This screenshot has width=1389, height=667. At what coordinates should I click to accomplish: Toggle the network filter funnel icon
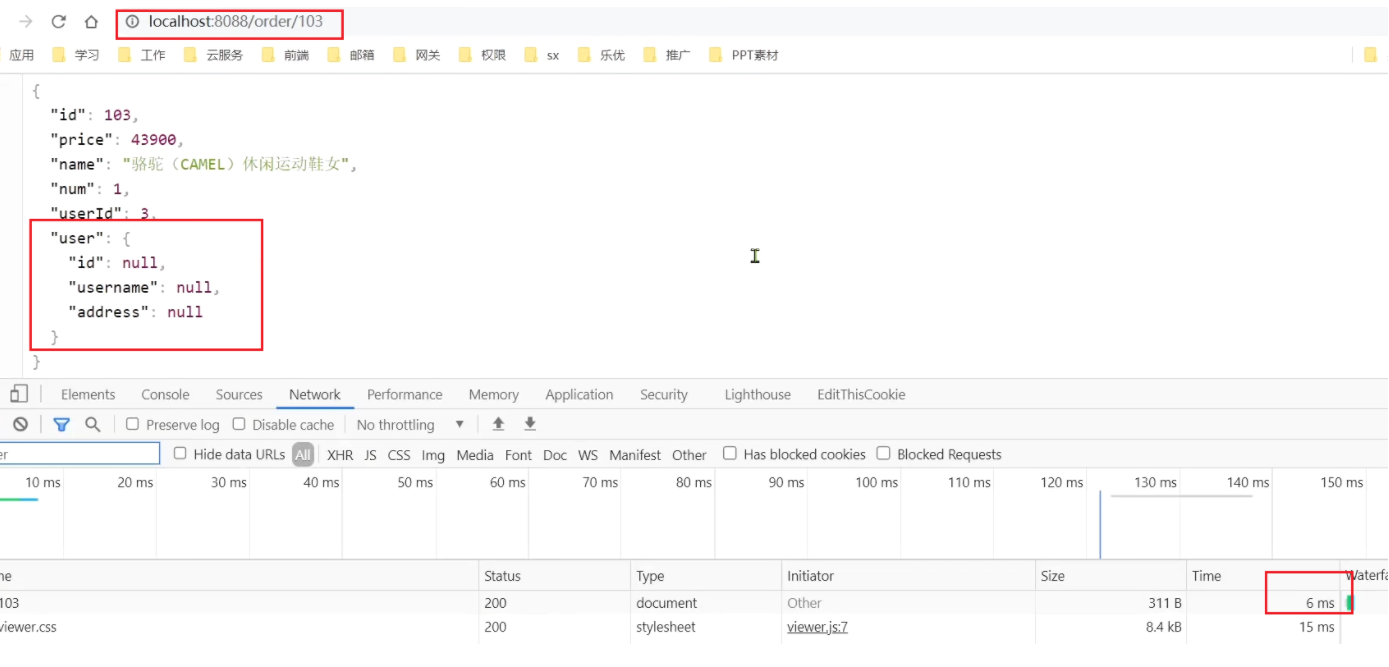pos(61,424)
